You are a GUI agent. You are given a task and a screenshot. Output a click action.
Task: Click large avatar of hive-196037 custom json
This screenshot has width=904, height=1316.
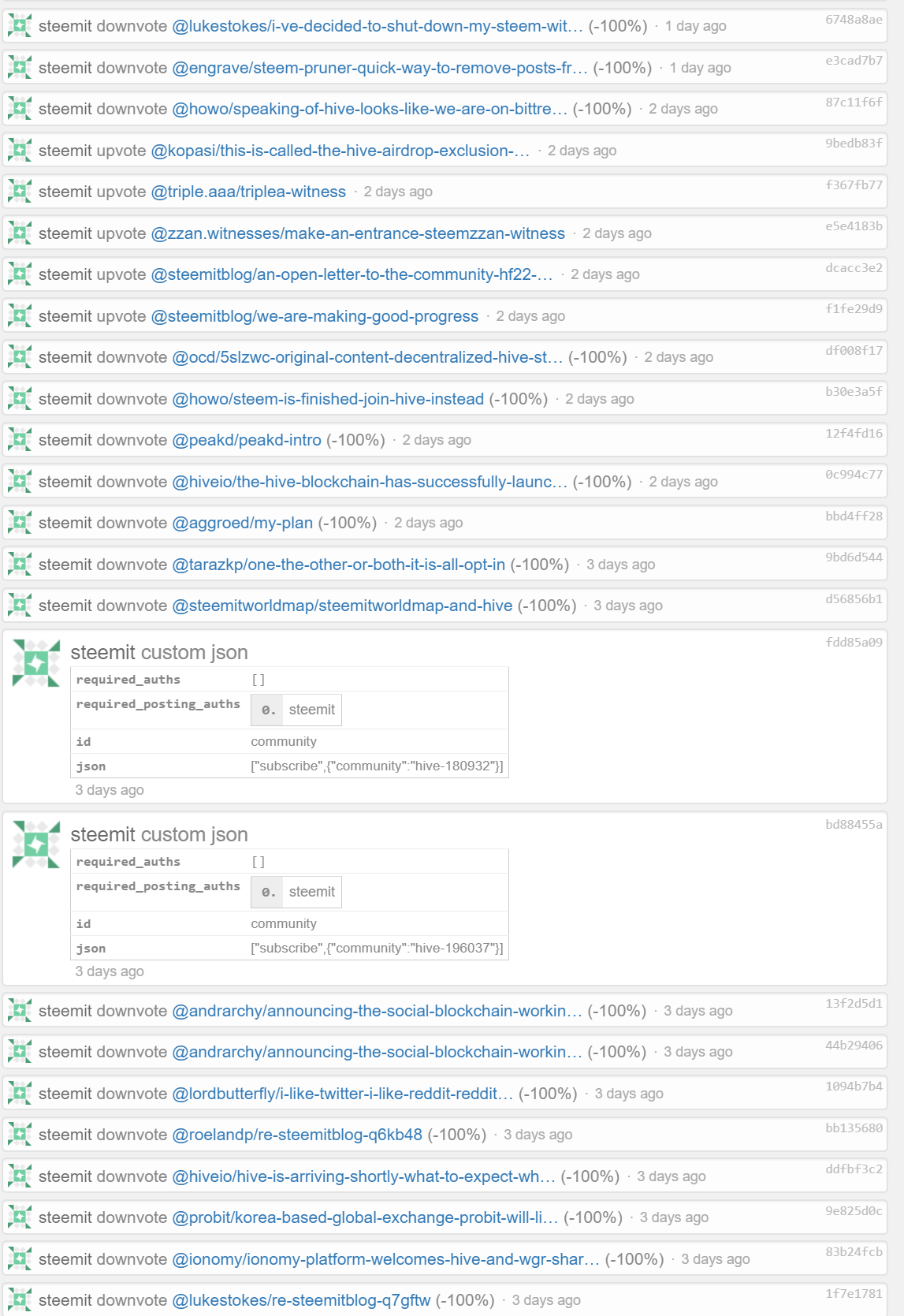point(36,844)
